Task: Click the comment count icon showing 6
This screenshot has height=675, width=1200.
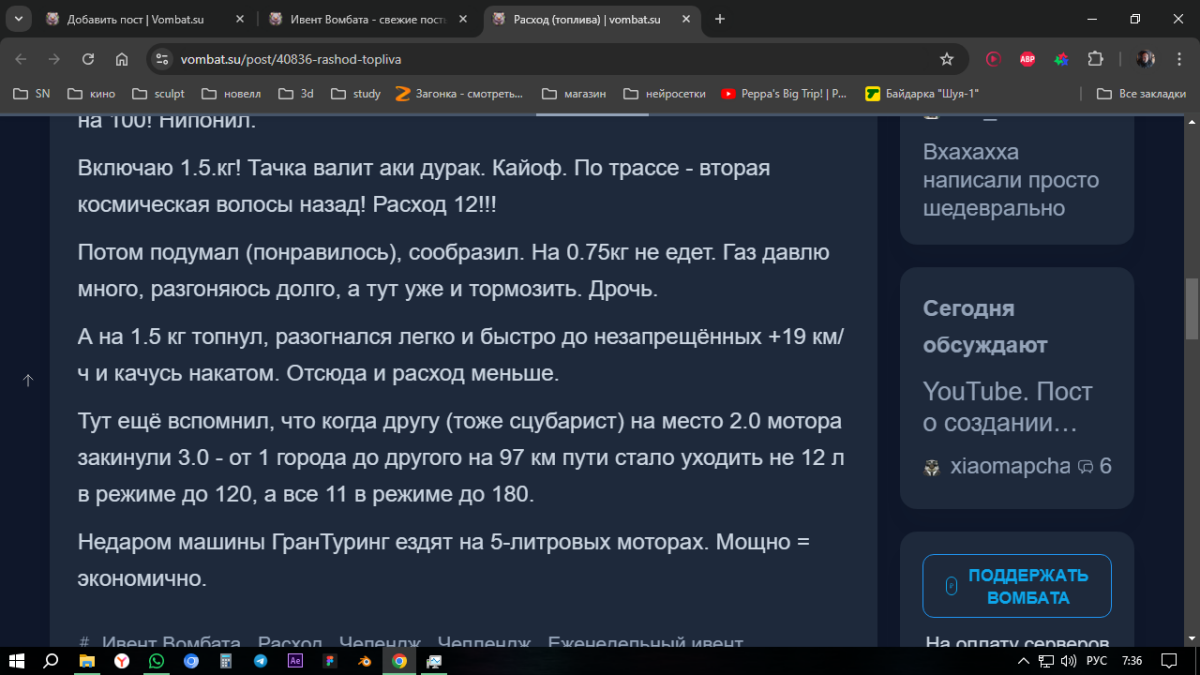Action: (x=1086, y=467)
